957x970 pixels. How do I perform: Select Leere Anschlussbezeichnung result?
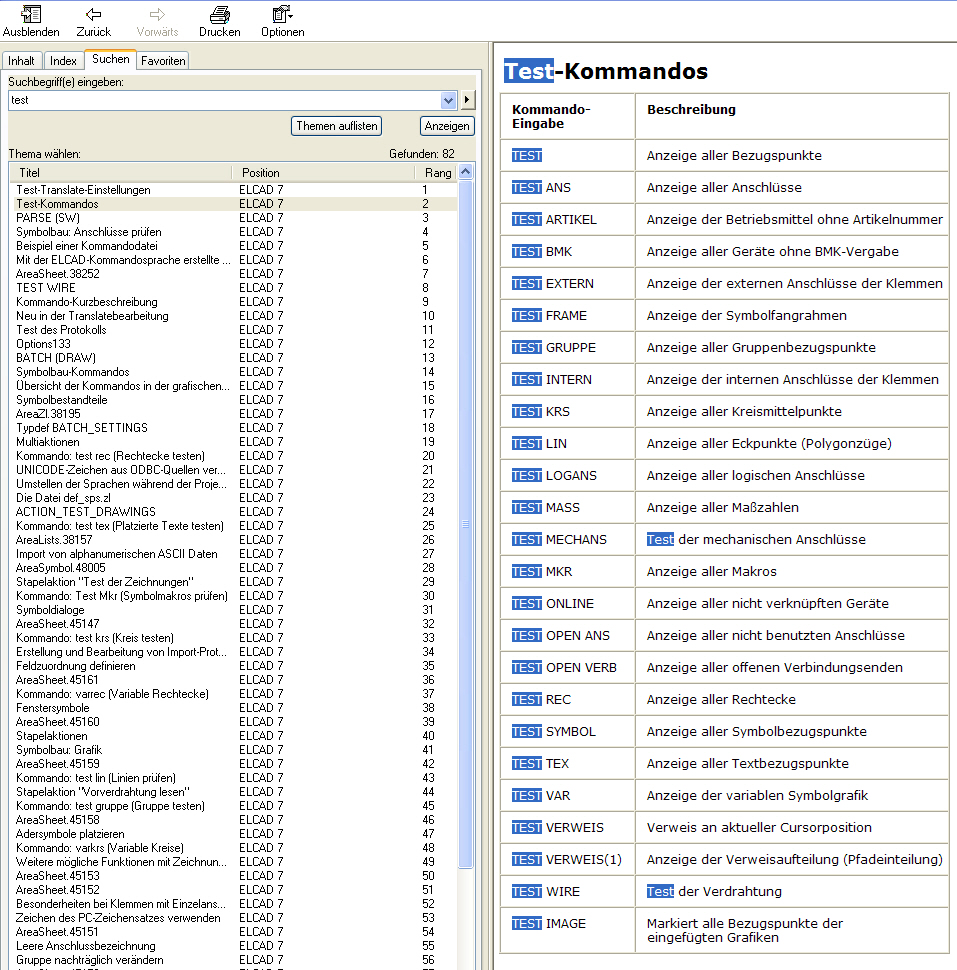coord(85,946)
